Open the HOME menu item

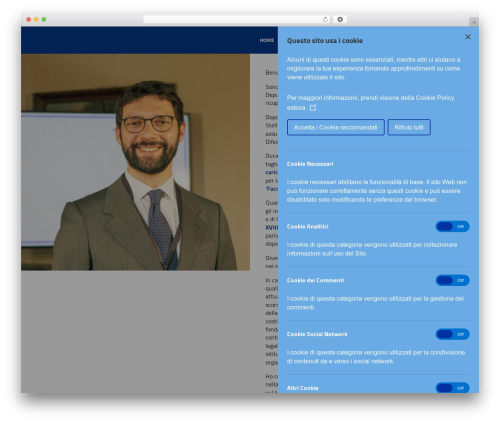coord(267,40)
